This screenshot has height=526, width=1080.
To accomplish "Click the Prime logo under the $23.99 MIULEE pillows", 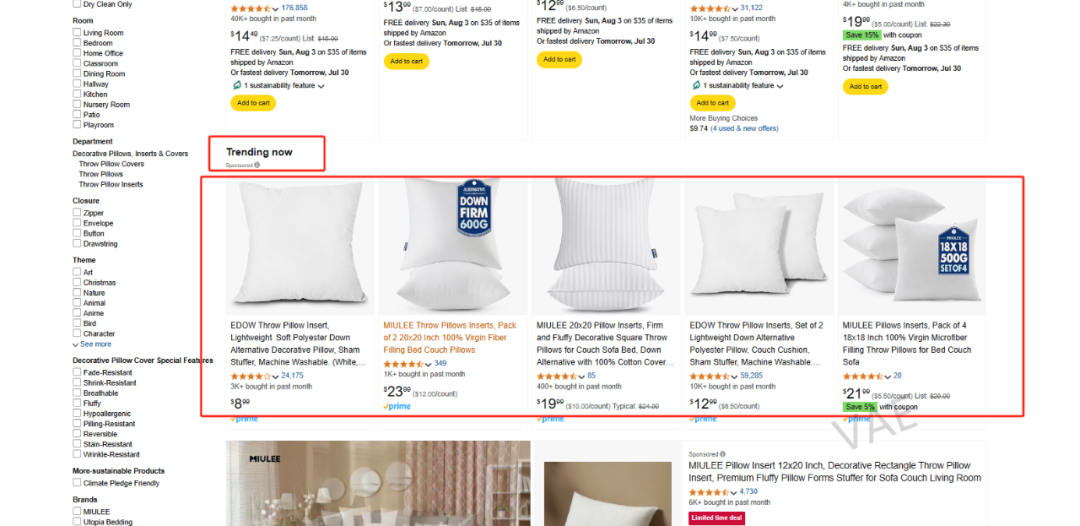I will 398,406.
